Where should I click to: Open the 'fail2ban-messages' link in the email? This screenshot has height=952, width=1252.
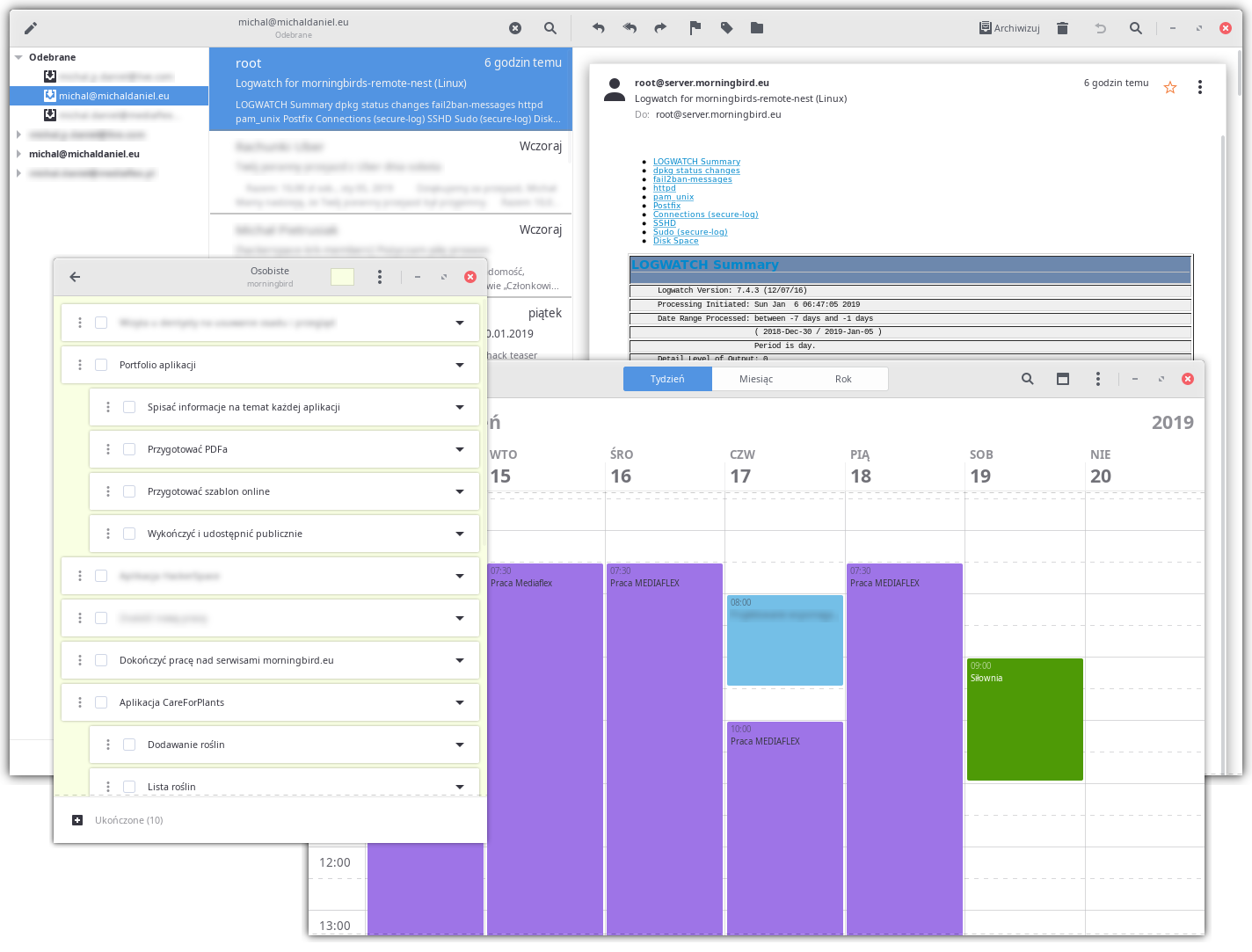click(x=692, y=179)
